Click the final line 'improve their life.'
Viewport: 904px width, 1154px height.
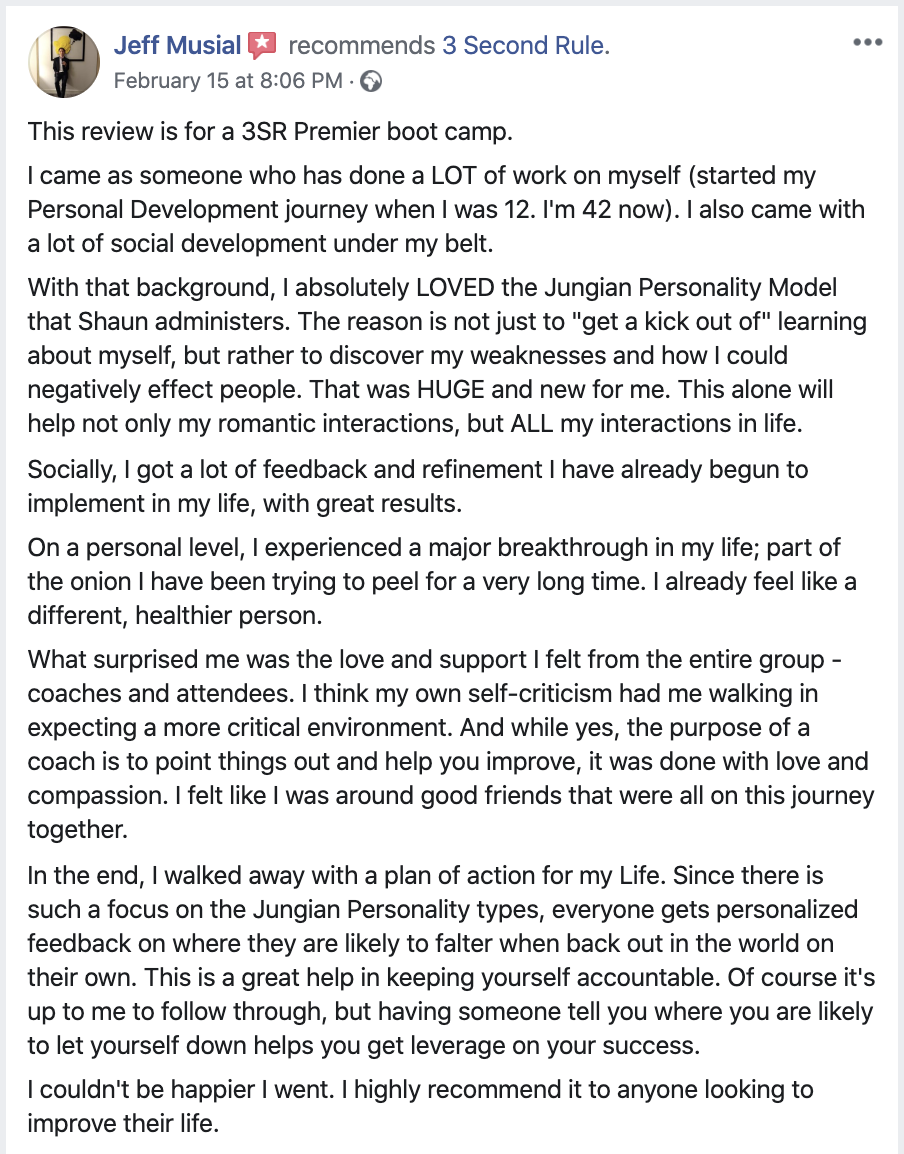[x=123, y=1124]
